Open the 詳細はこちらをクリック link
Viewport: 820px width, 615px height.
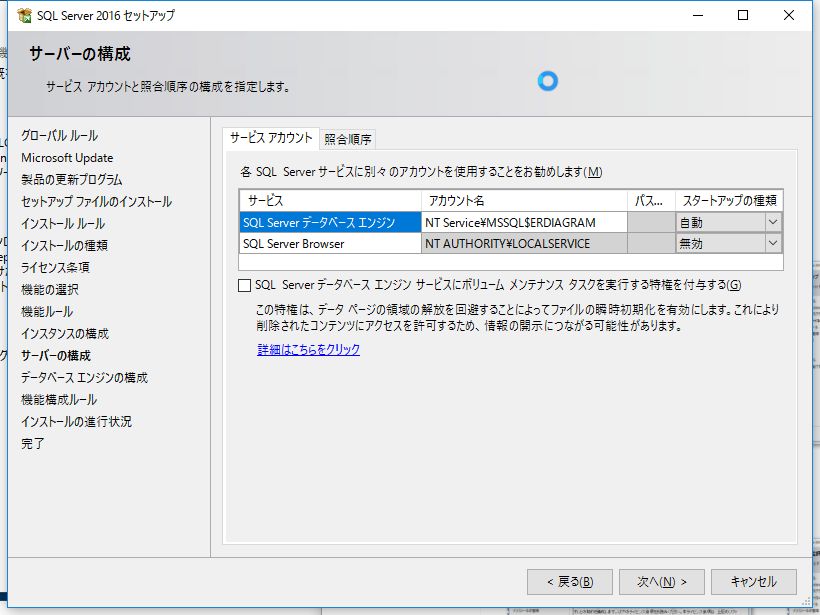pyautogui.click(x=309, y=349)
